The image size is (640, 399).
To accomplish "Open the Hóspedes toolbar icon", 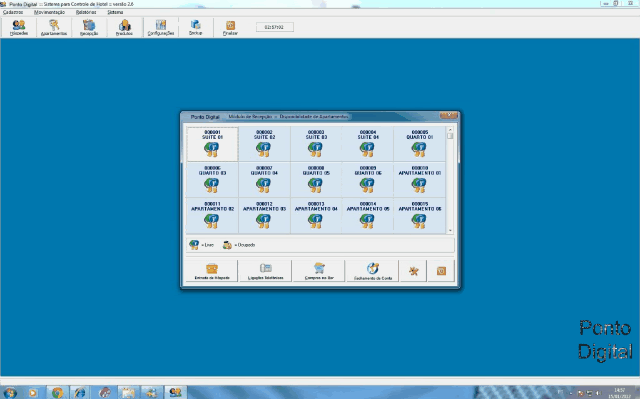I will tap(19, 27).
